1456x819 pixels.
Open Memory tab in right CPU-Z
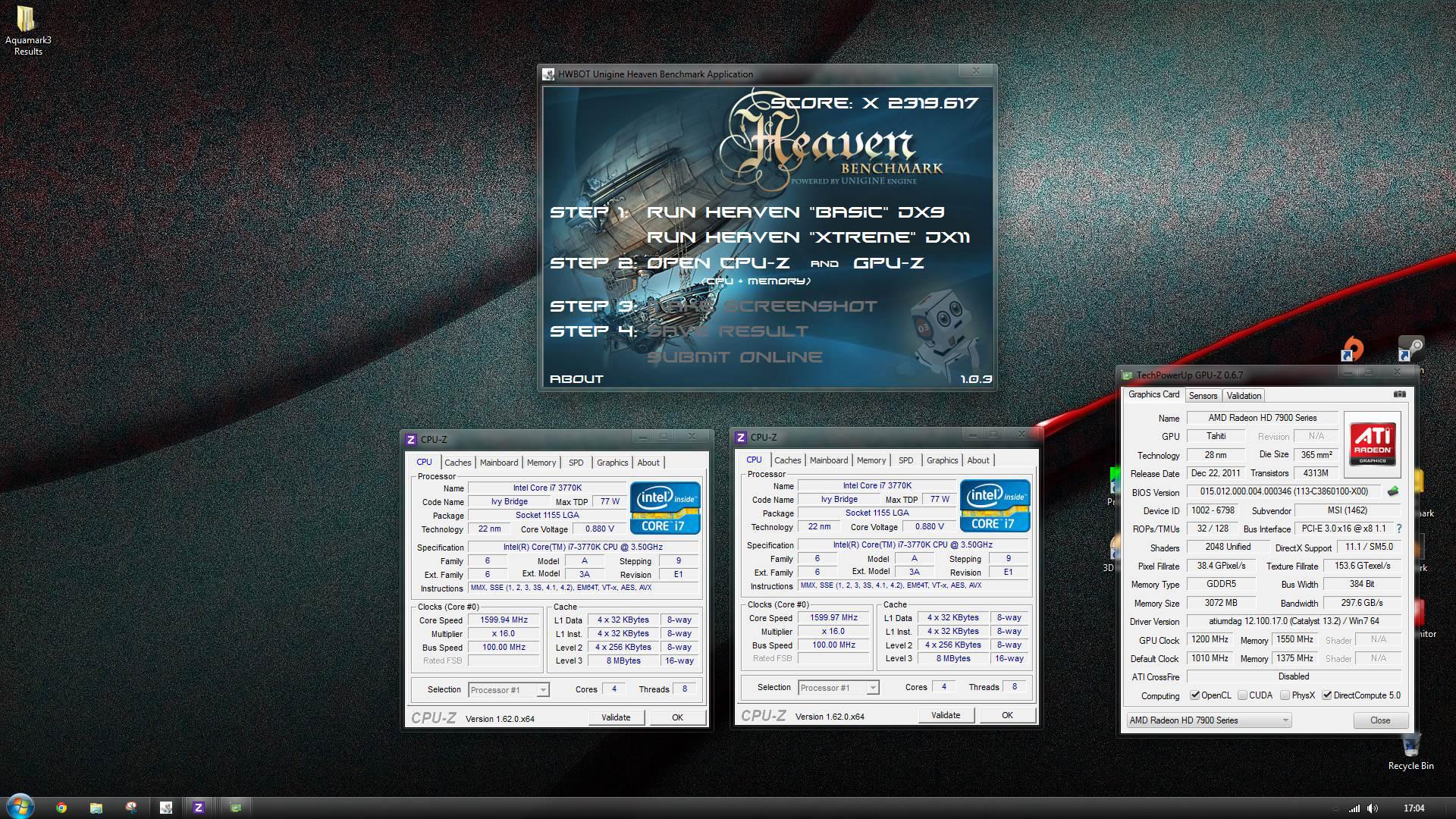[x=871, y=460]
